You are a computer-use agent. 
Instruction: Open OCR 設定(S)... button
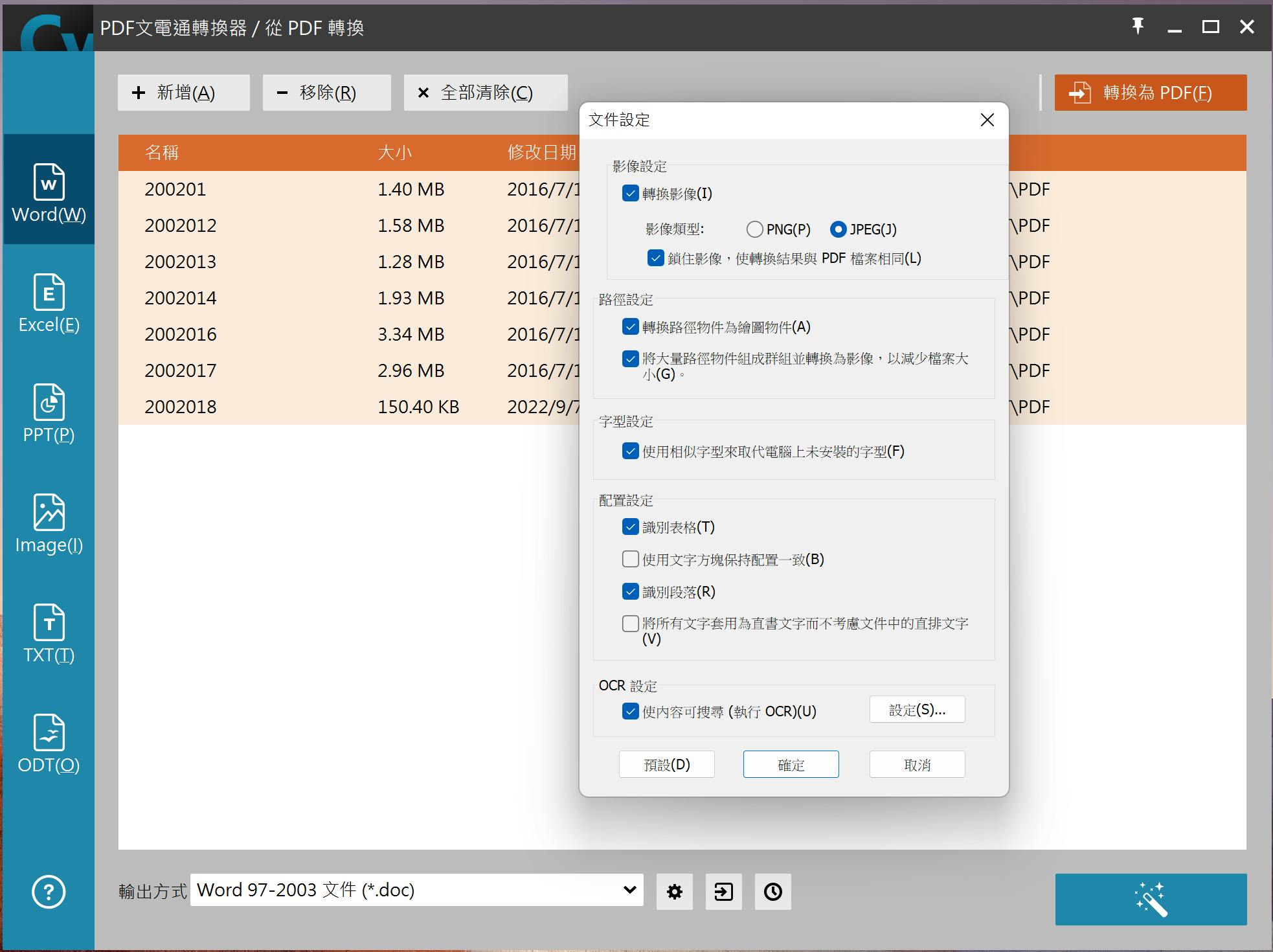pos(916,710)
